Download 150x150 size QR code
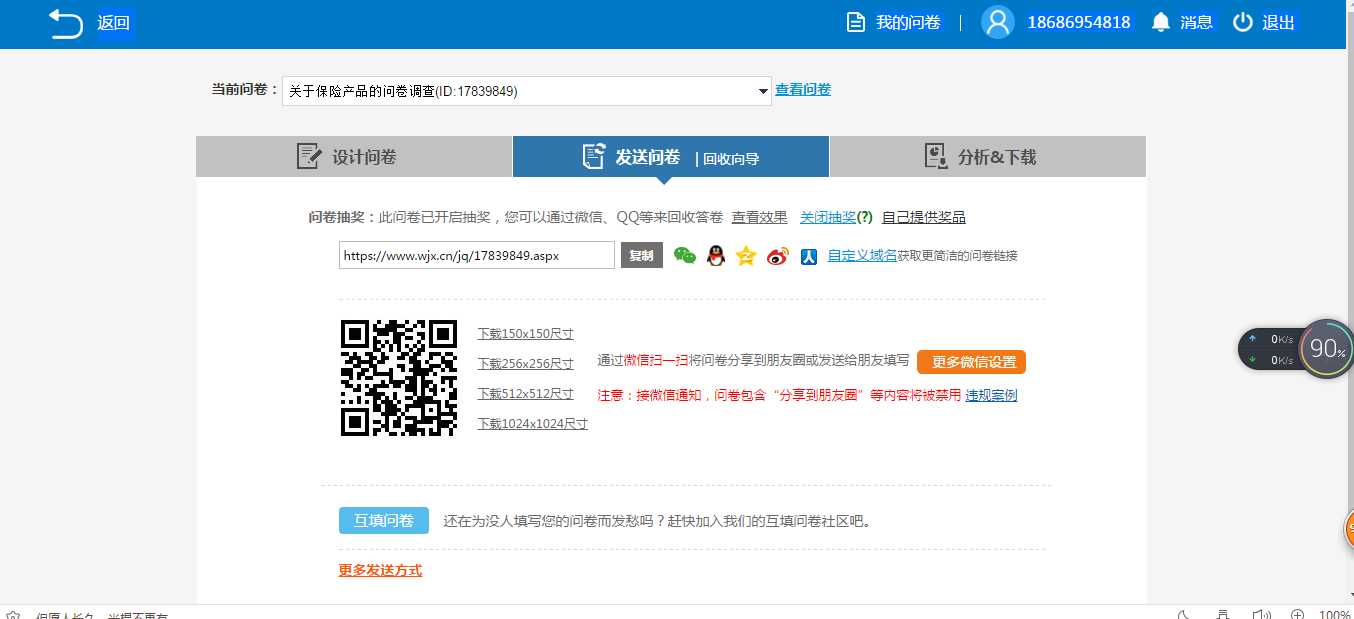Viewport: 1354px width, 619px height. coord(526,334)
